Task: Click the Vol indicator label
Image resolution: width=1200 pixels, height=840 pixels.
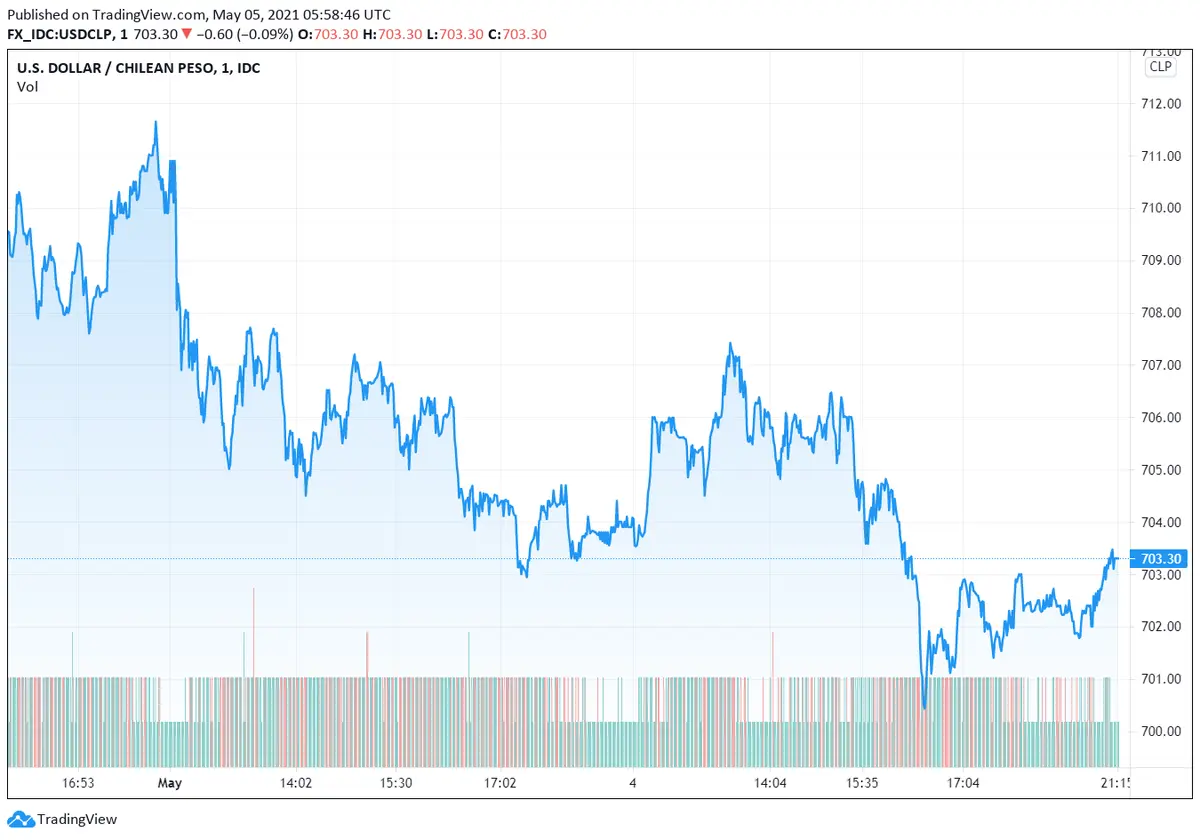Action: (x=26, y=86)
